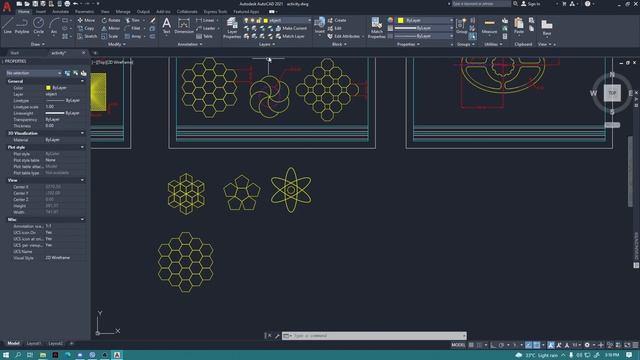Click the Insert block icon
640x360 pixels.
click(320, 25)
